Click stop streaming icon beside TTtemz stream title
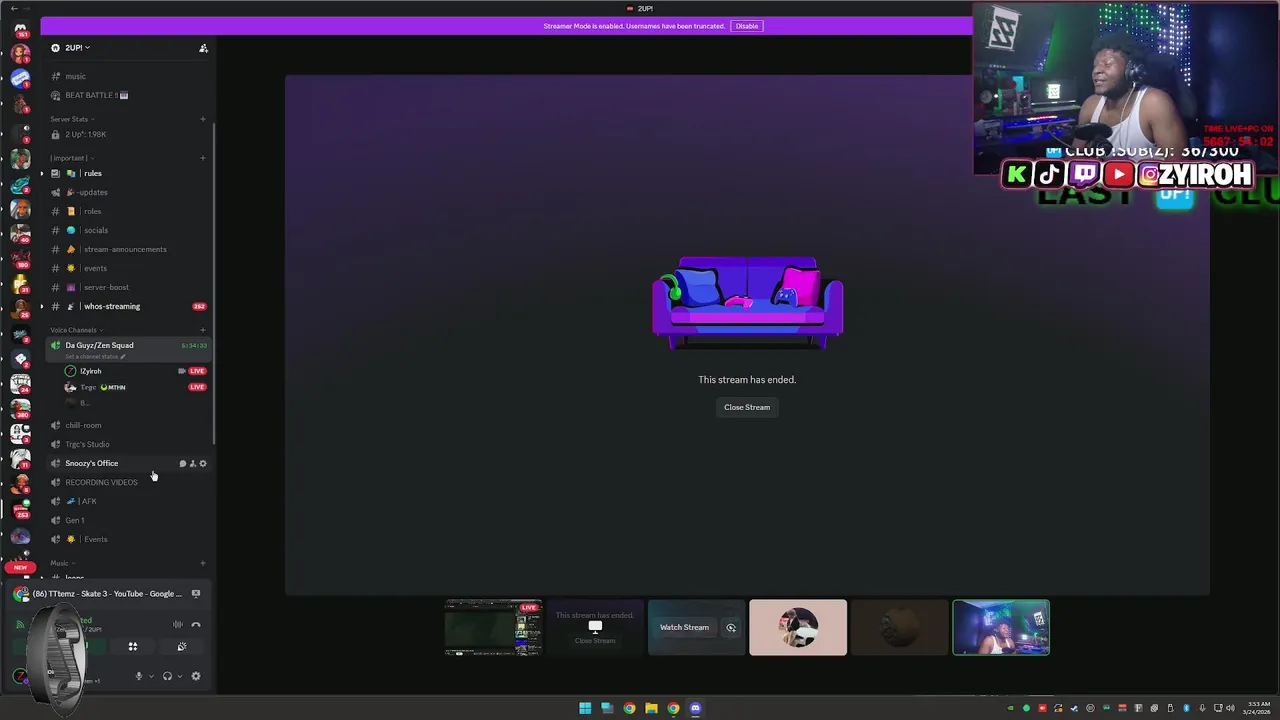 coord(196,594)
